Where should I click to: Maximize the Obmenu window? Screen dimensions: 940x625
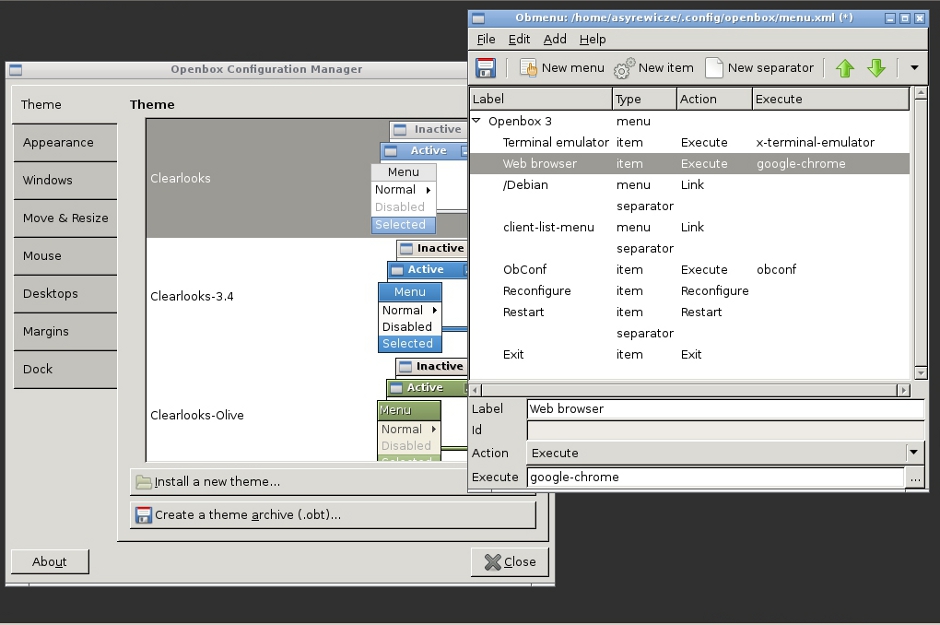pyautogui.click(x=905, y=19)
